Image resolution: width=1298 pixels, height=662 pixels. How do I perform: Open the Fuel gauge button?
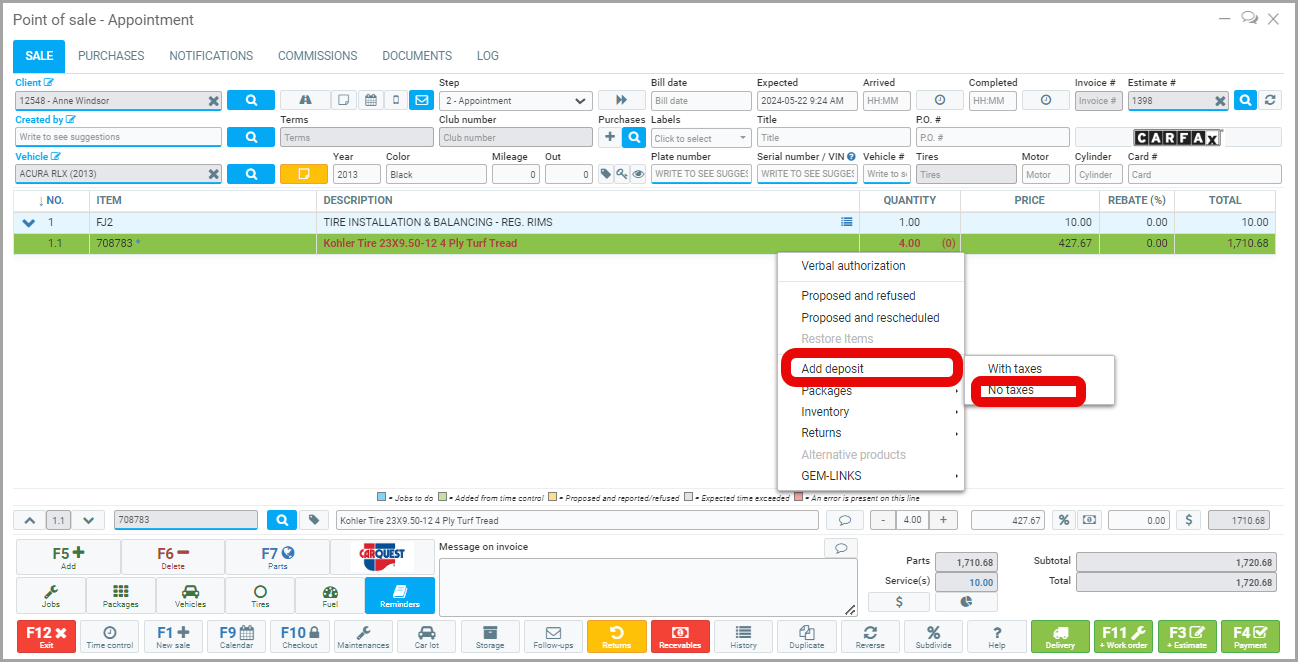[330, 595]
